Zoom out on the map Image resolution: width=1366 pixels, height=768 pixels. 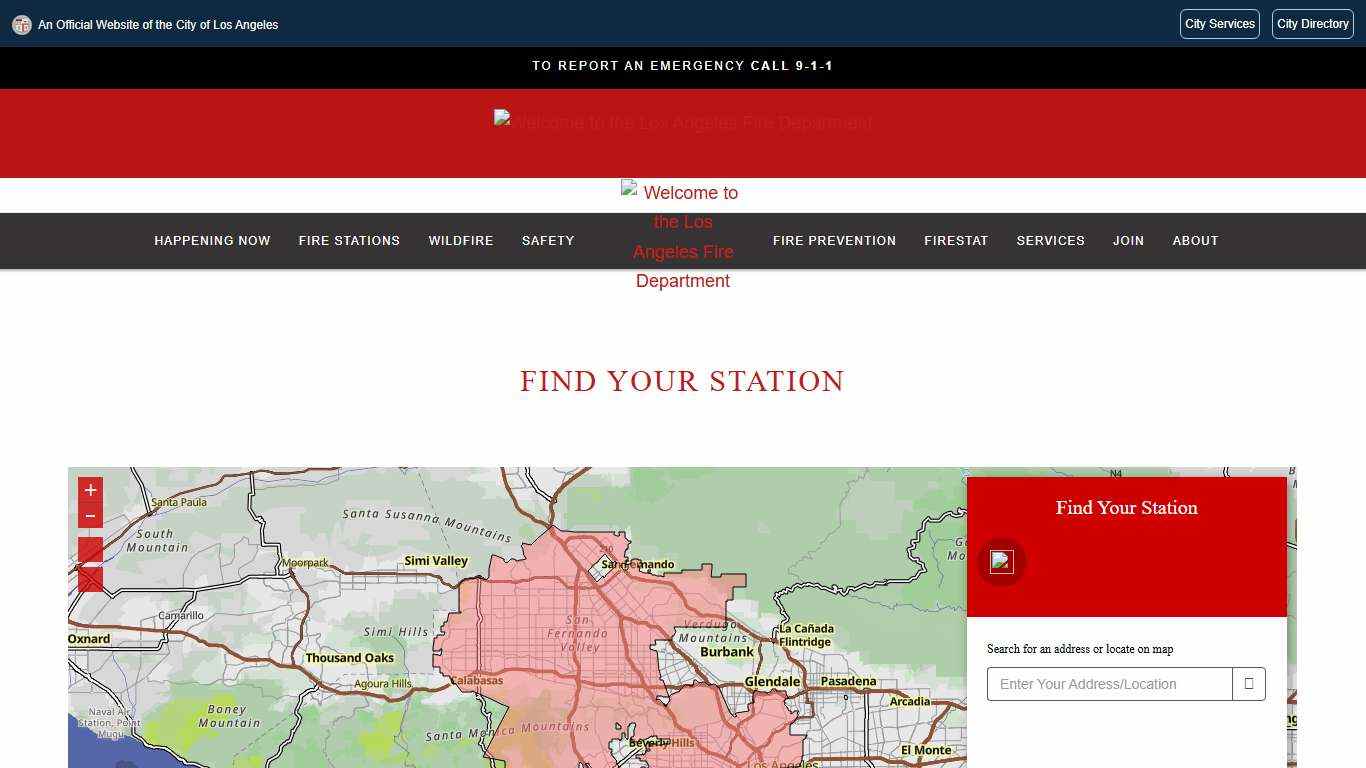coord(90,514)
